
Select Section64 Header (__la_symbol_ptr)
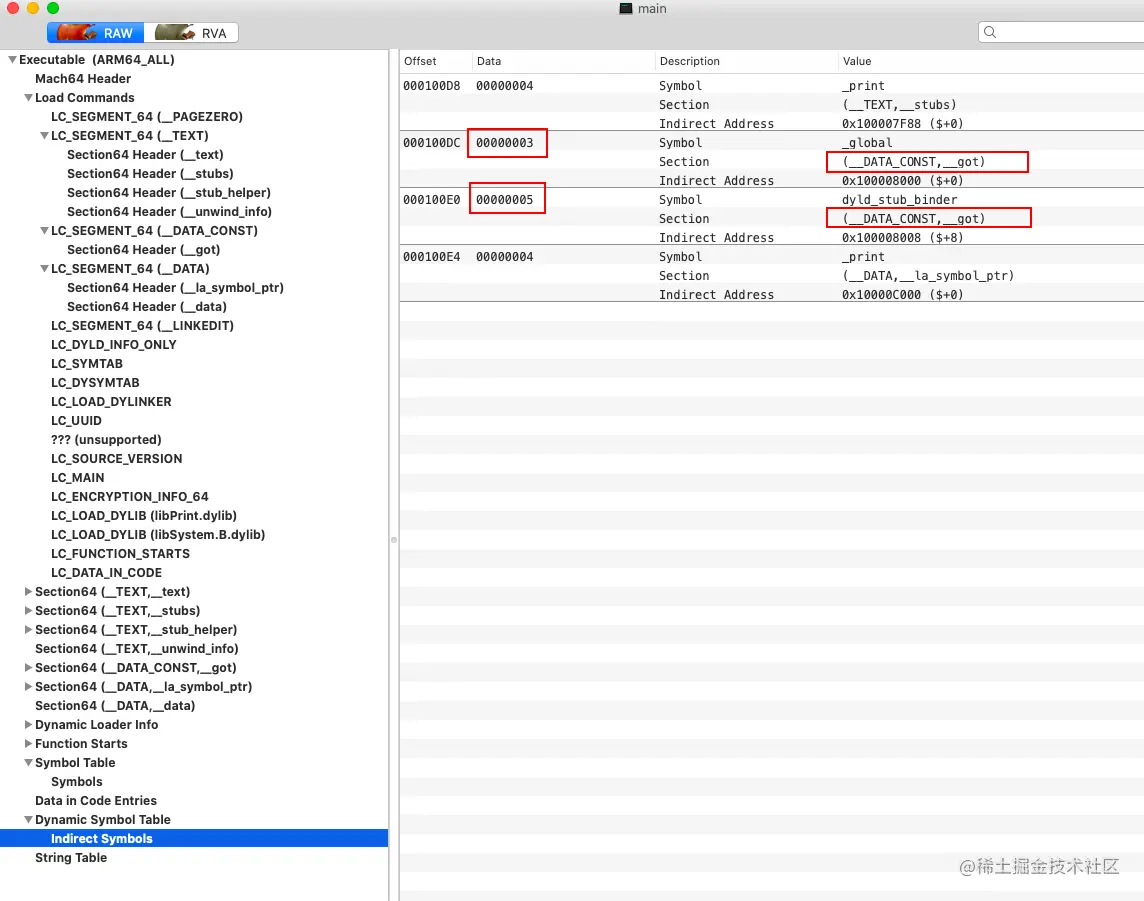pos(175,287)
